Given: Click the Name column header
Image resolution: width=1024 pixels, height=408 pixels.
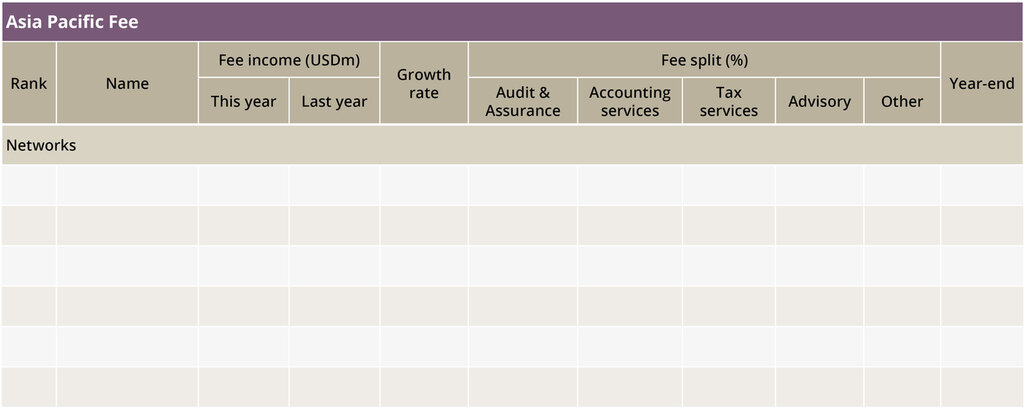Looking at the screenshot, I should [127, 83].
